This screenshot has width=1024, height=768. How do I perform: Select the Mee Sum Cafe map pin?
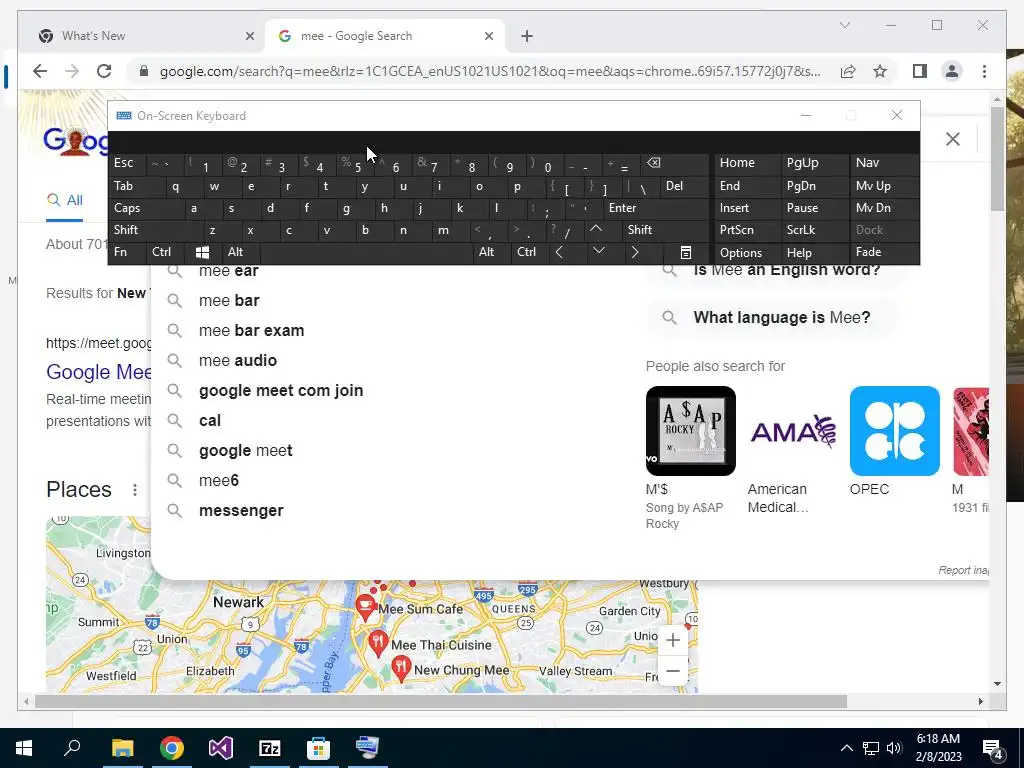coord(366,608)
